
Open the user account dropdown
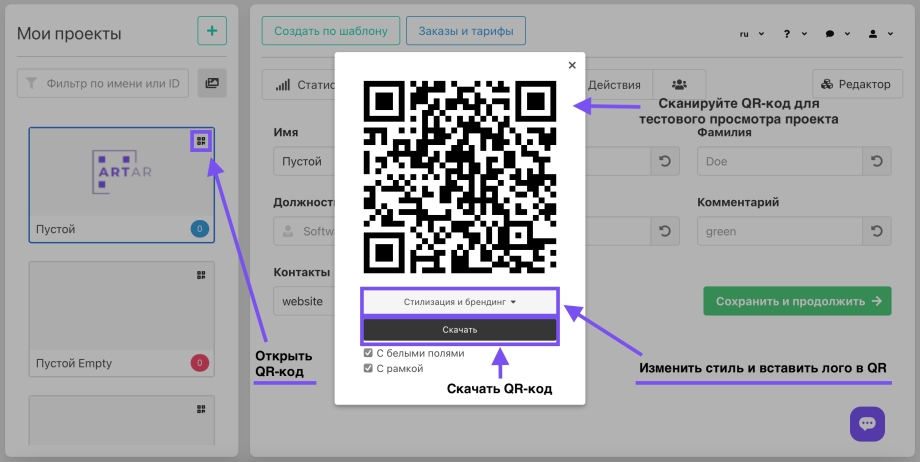[x=879, y=33]
